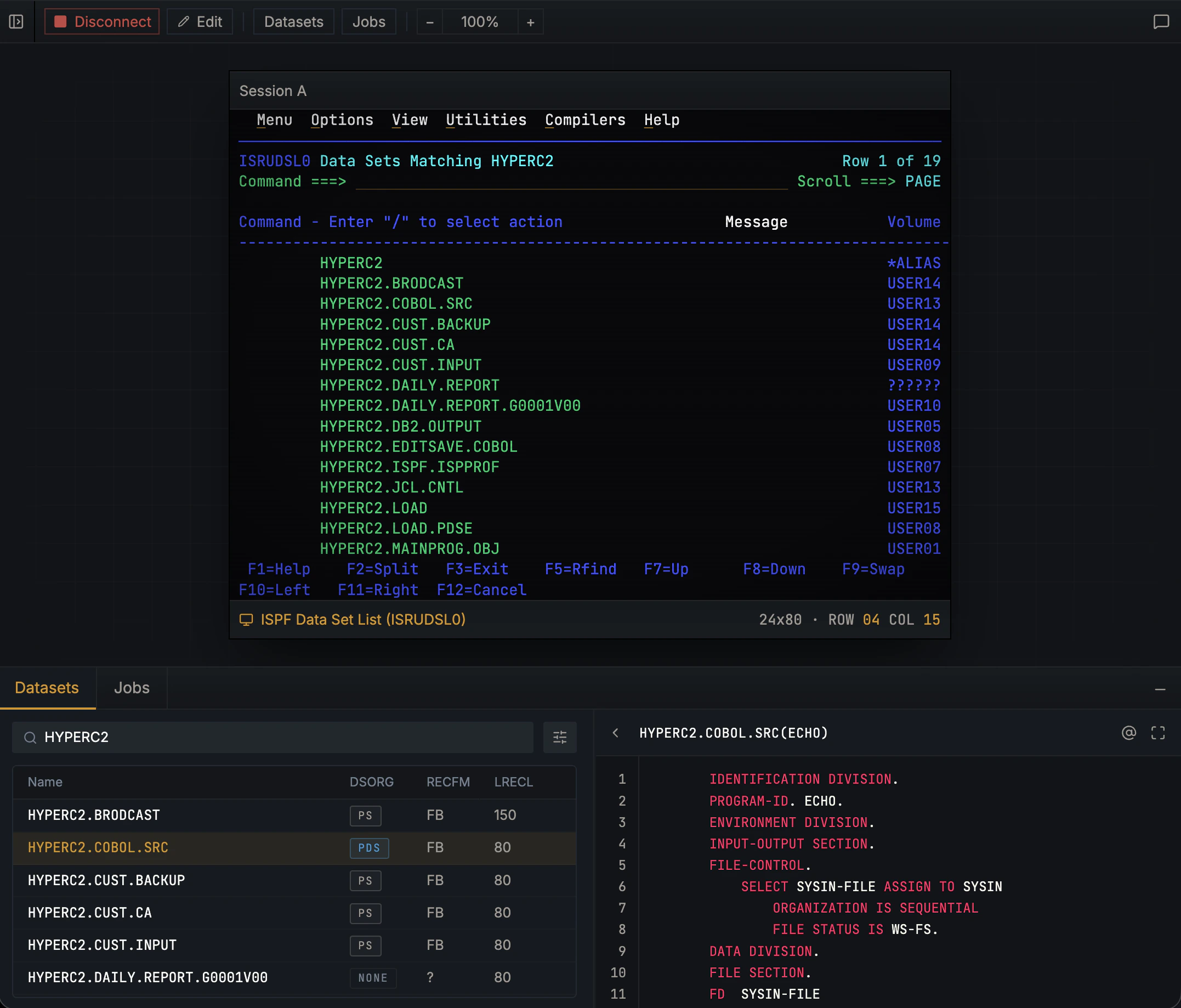
Task: Click F2=Split function key
Action: click(x=383, y=569)
